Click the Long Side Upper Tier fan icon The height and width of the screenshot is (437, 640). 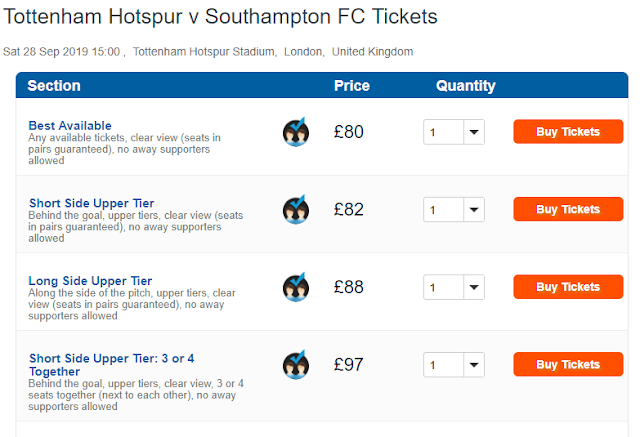coord(295,287)
